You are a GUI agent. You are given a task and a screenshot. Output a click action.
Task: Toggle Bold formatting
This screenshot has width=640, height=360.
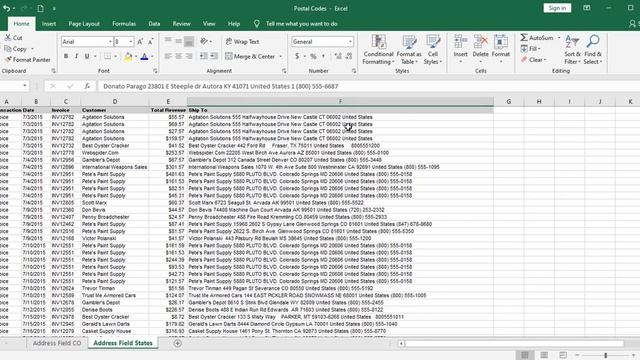pyautogui.click(x=66, y=56)
